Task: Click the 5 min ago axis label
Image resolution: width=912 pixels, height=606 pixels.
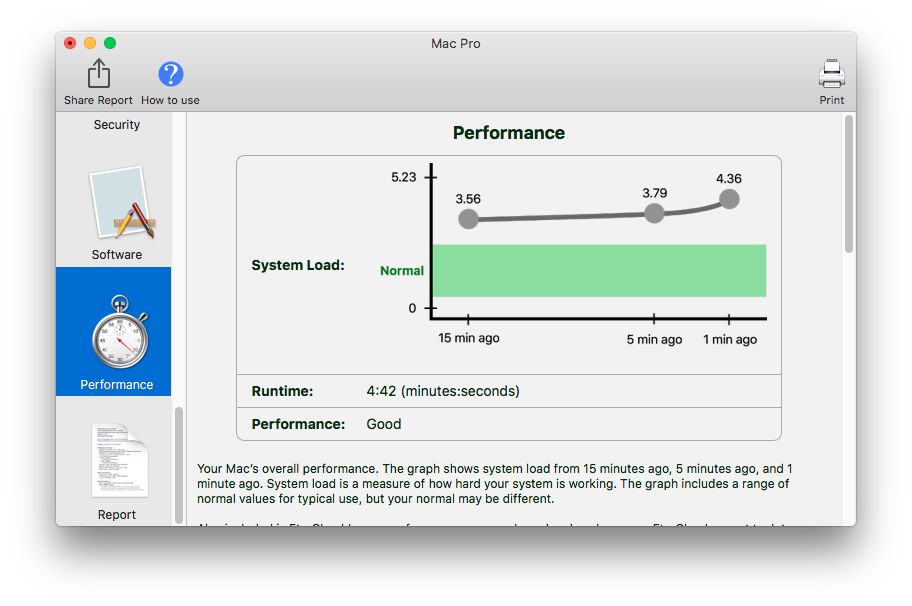Action: 654,339
